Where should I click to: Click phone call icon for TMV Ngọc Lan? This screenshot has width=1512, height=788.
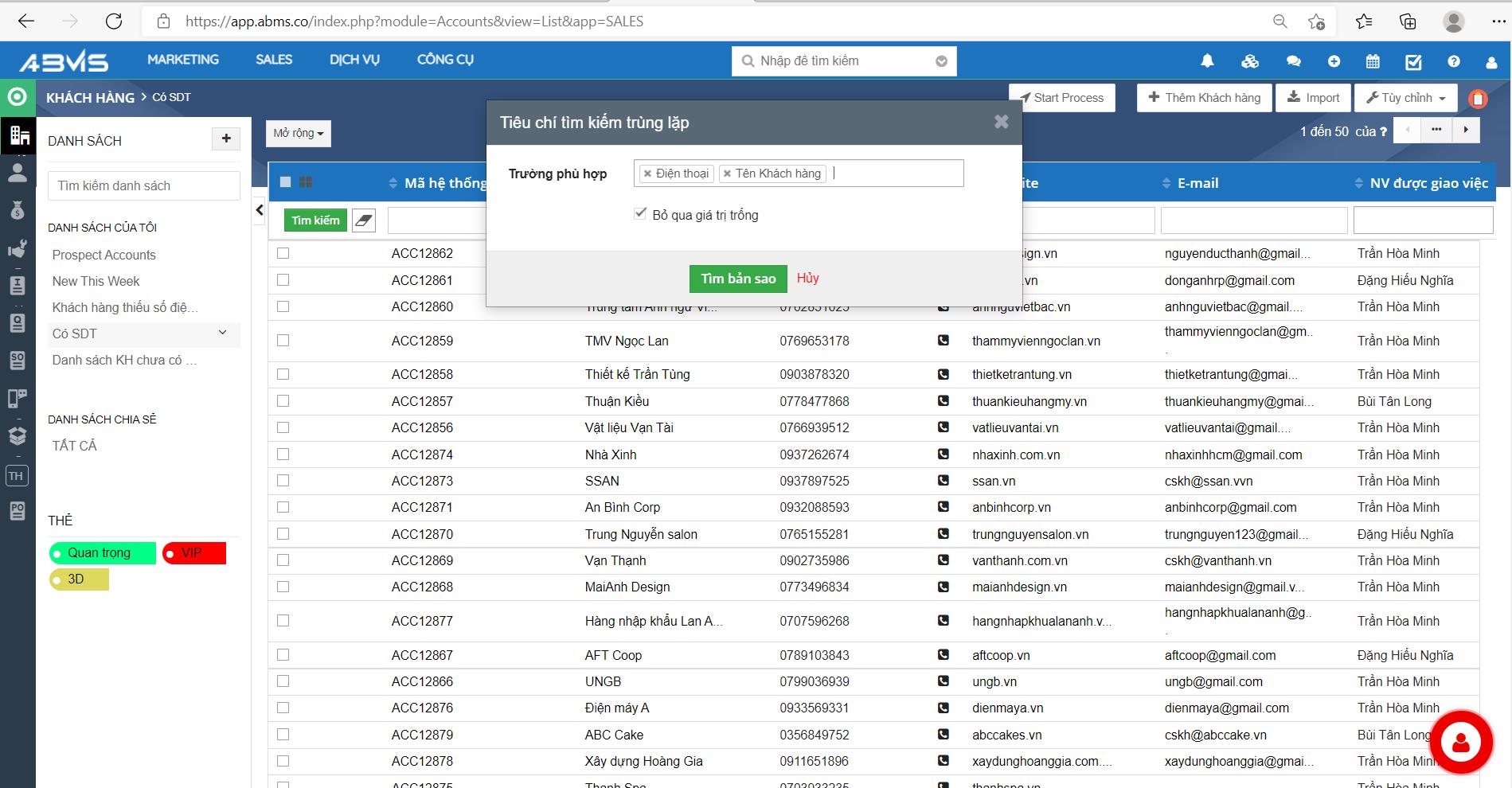944,341
